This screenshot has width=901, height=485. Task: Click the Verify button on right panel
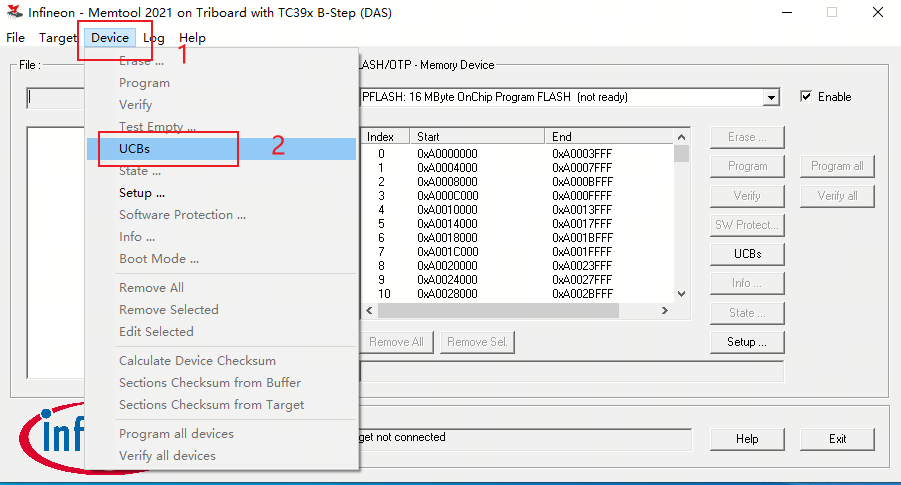click(747, 196)
